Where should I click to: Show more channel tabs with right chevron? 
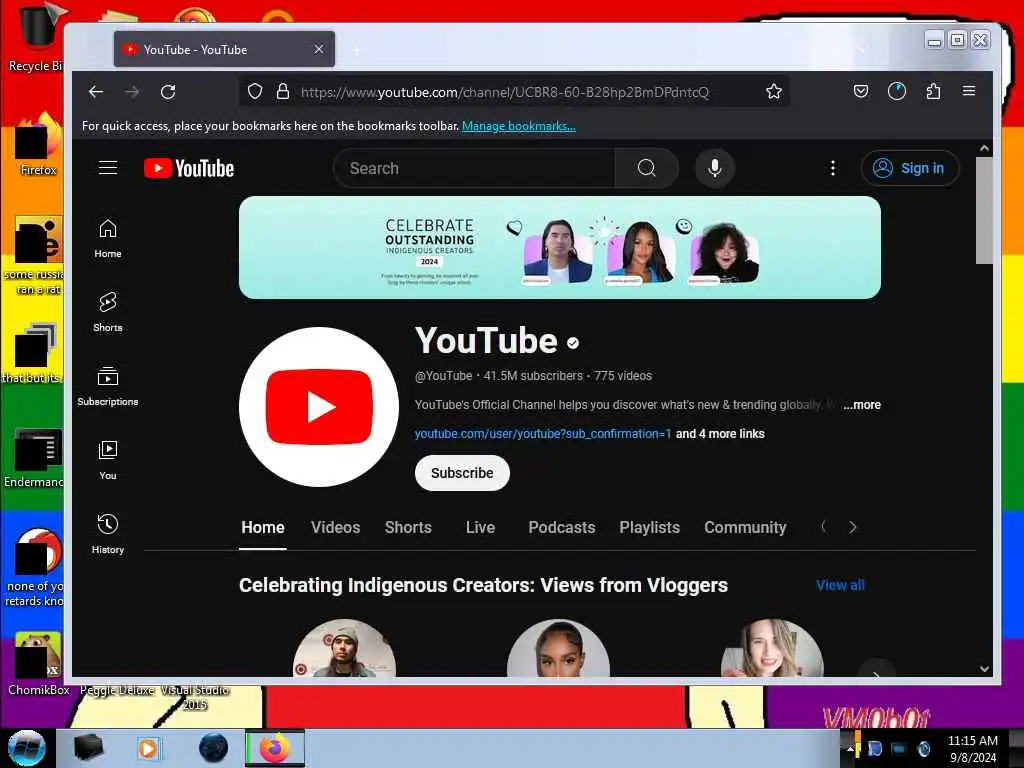852,527
